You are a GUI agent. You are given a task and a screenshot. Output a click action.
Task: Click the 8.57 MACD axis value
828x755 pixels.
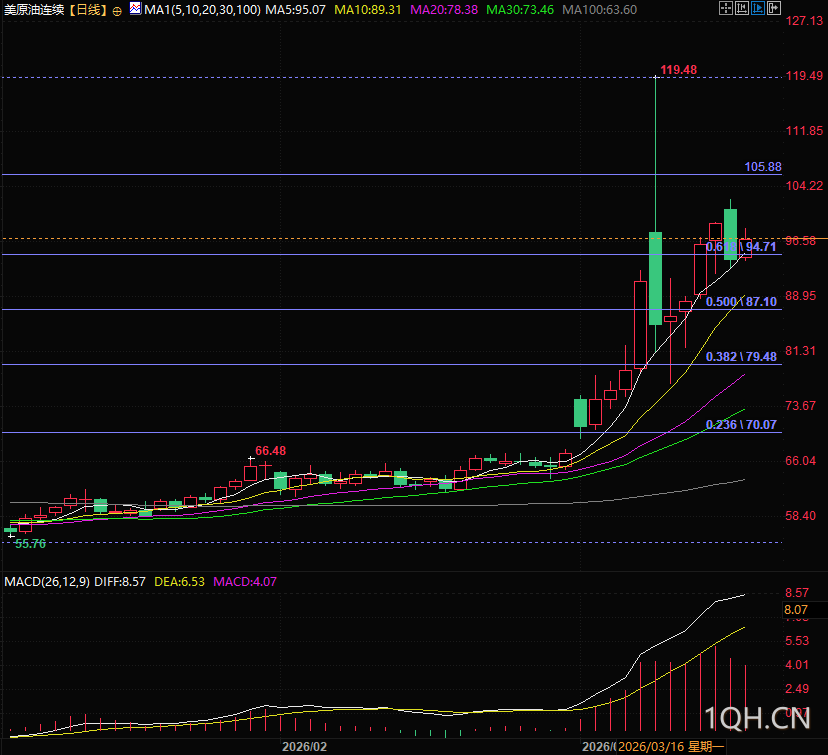click(797, 593)
